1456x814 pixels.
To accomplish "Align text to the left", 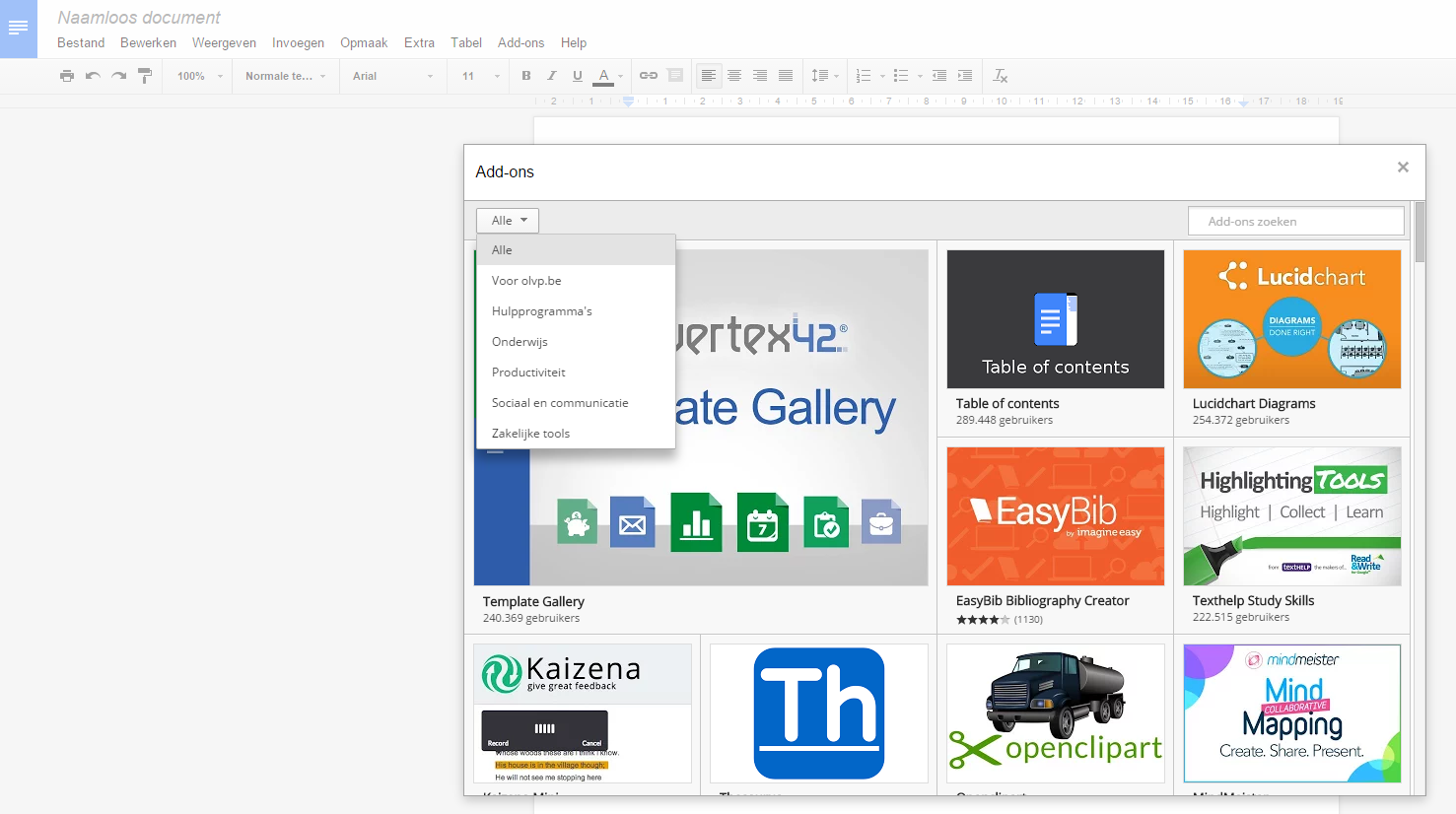I will [x=709, y=76].
